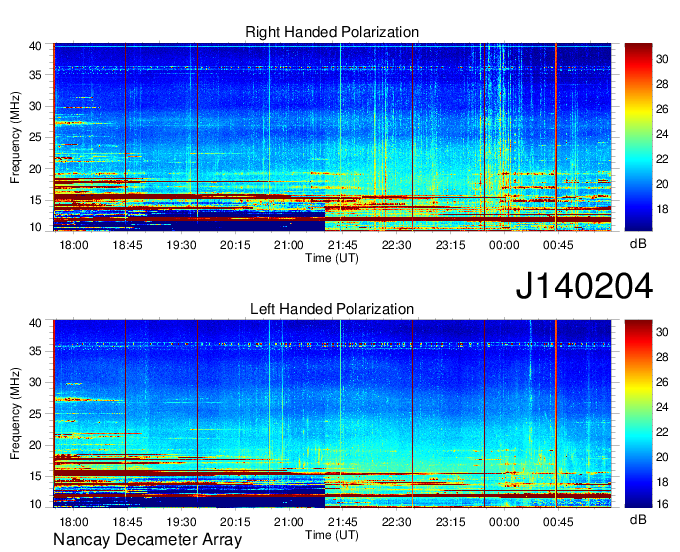Click the Nancay Decameter Array caption
This screenshot has height=552, width=680.
[x=147, y=540]
